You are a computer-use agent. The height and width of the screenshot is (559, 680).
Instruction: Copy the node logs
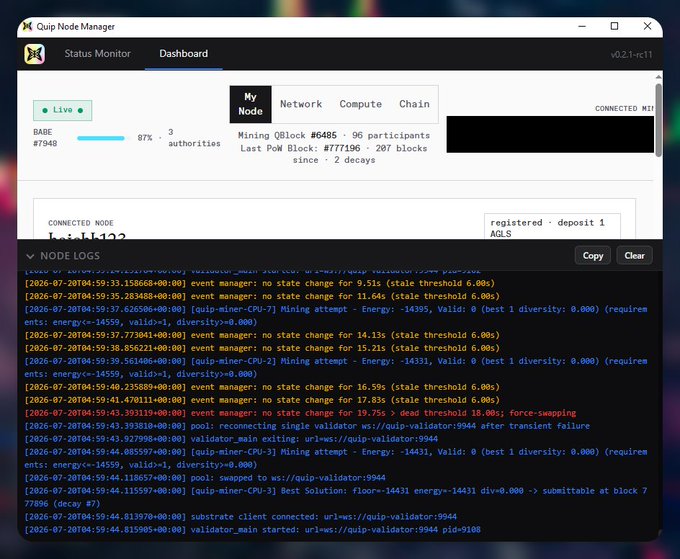592,255
